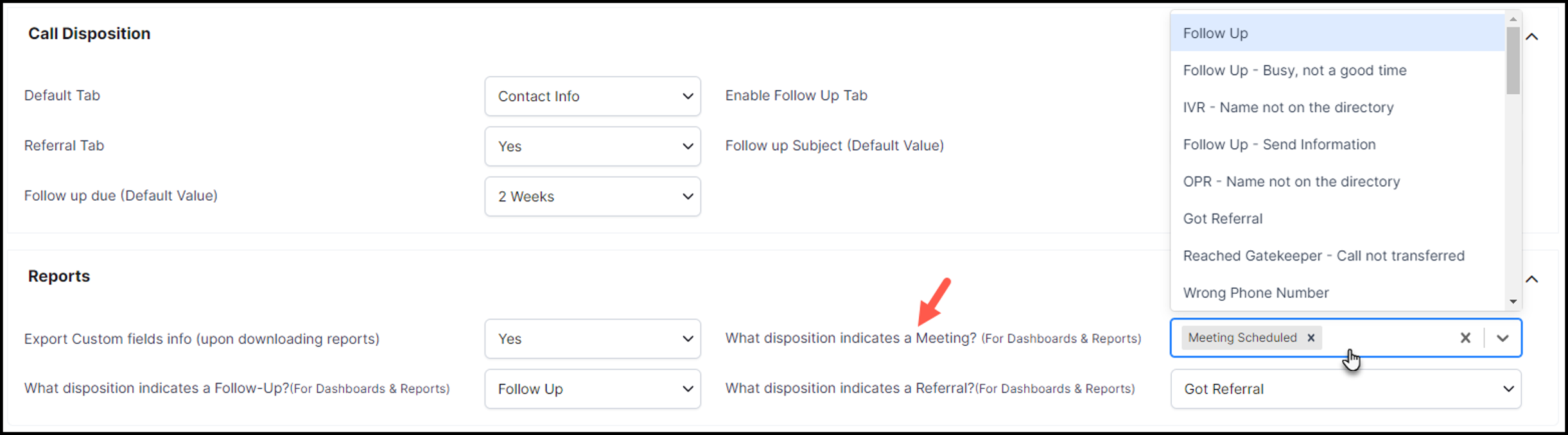This screenshot has height=435, width=1568.
Task: Pick Follow Up - Send Information option
Action: (x=1337, y=144)
